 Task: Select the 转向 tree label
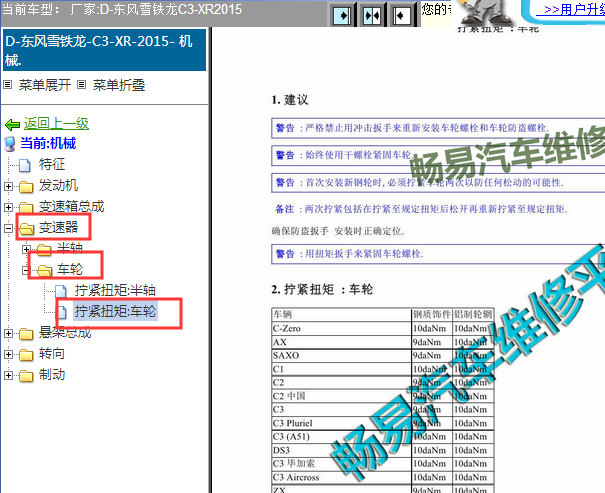coord(52,353)
